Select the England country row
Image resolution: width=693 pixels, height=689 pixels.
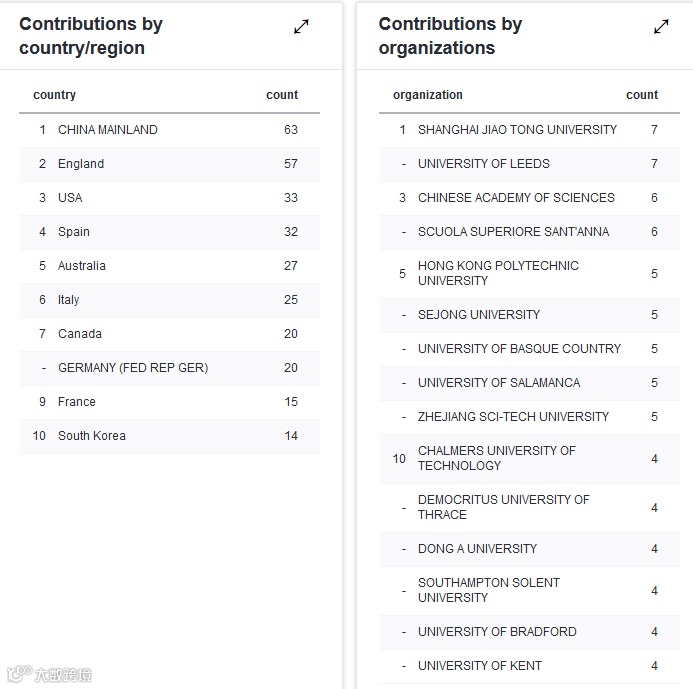click(81, 164)
